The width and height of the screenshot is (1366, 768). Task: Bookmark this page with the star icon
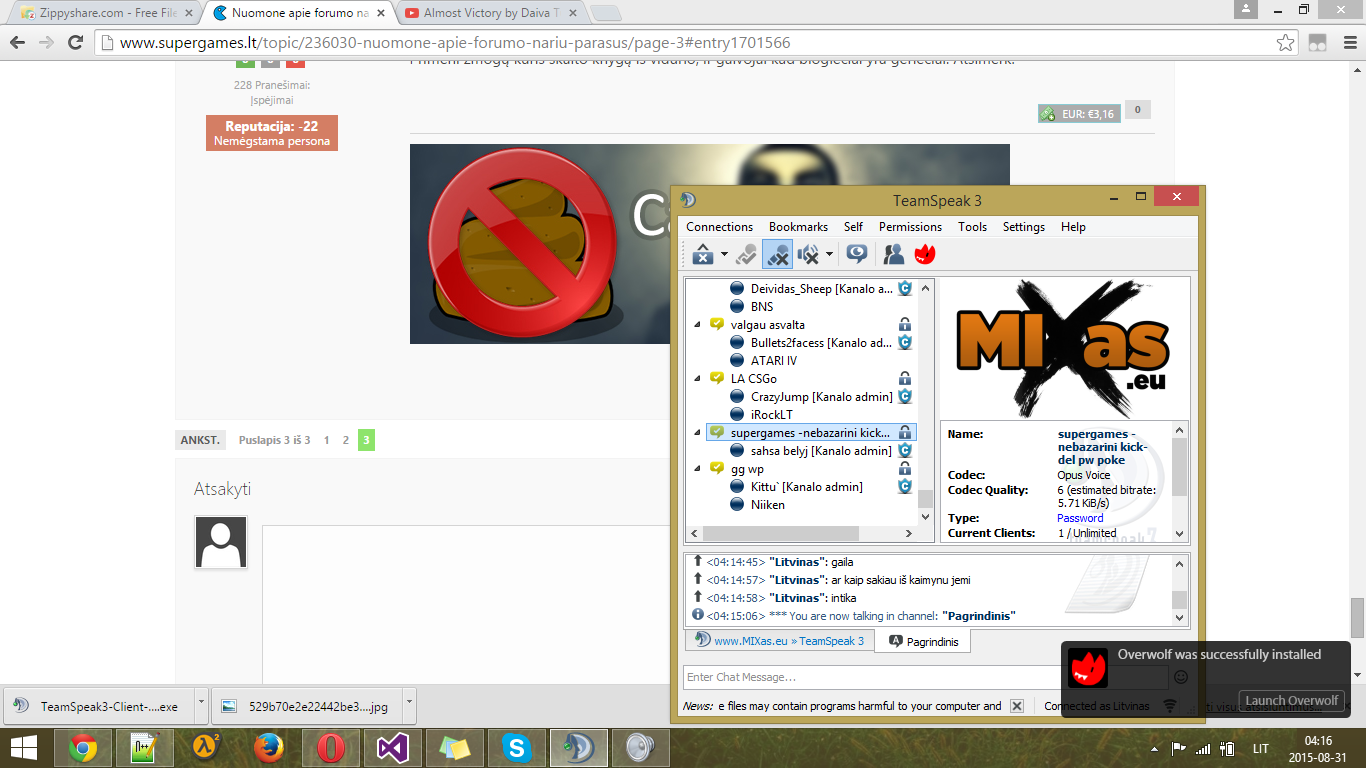tap(1286, 43)
